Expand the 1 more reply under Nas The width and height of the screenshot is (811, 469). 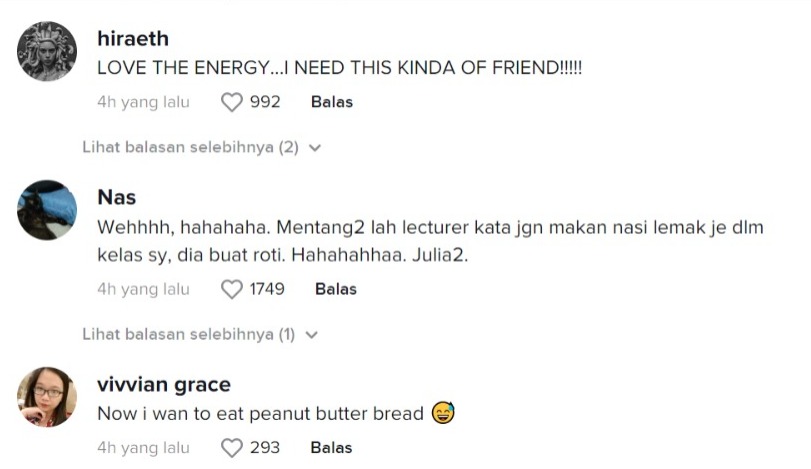(188, 334)
